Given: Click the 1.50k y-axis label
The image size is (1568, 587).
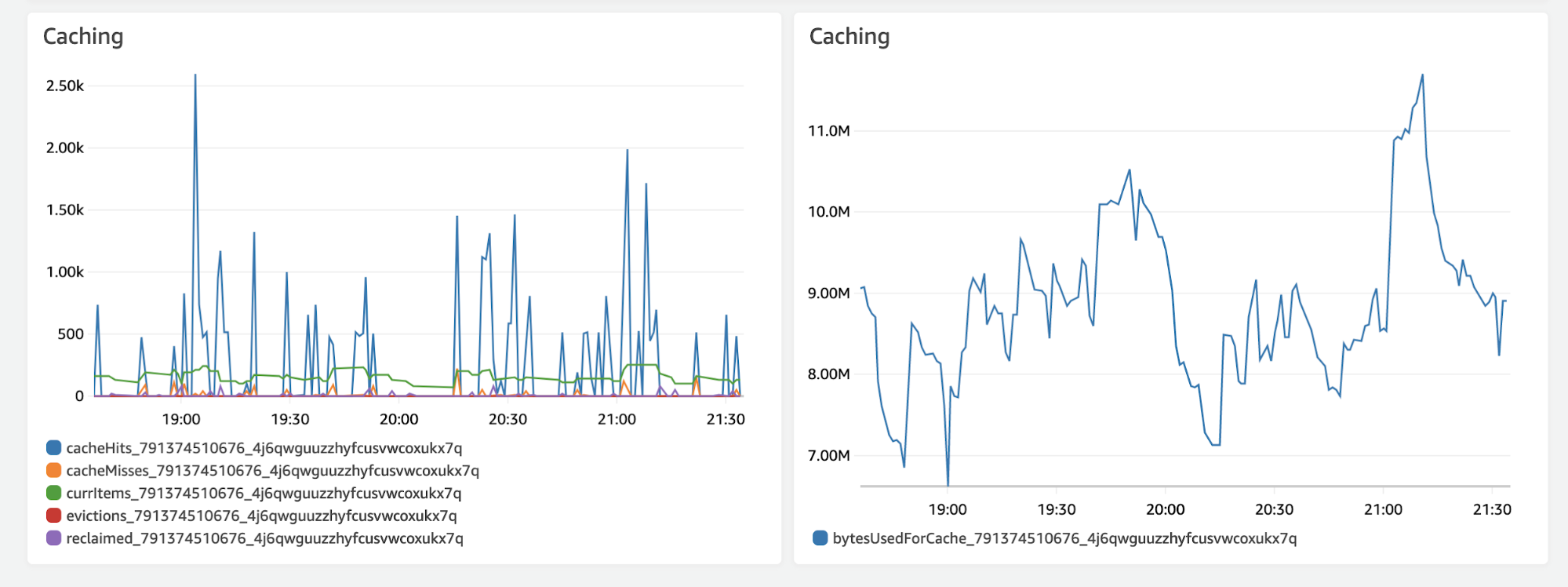Looking at the screenshot, I should 65,210.
